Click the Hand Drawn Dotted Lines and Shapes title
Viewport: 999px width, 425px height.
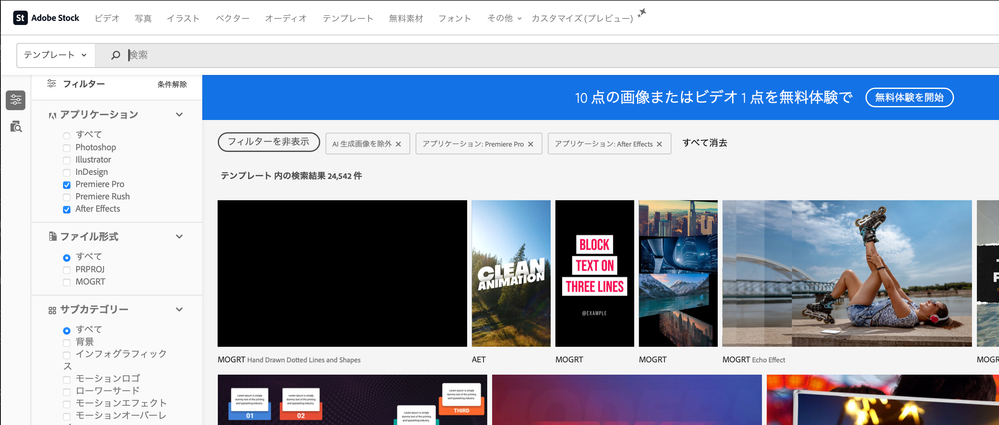304,360
